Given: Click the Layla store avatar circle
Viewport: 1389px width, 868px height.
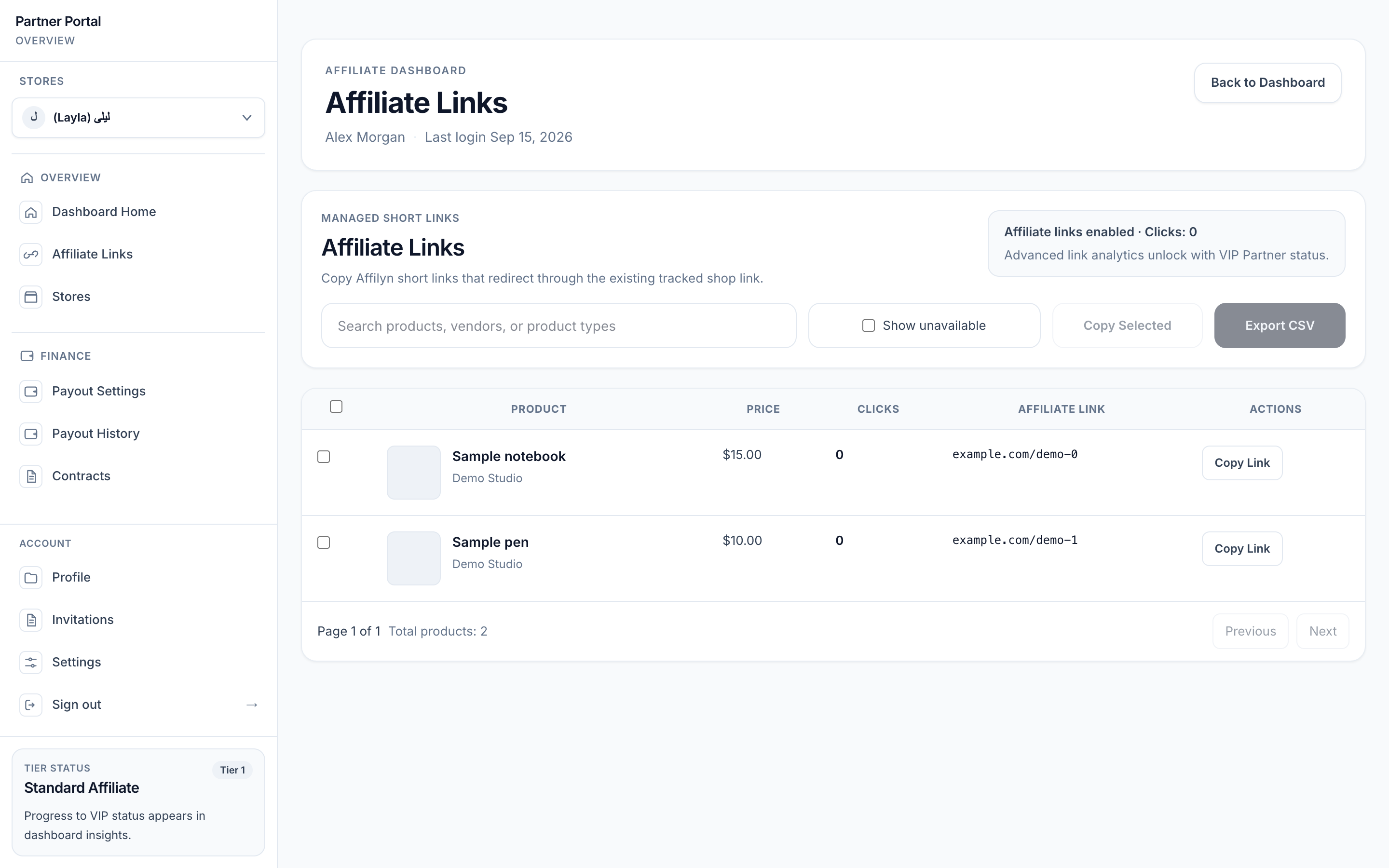Looking at the screenshot, I should pos(34,117).
